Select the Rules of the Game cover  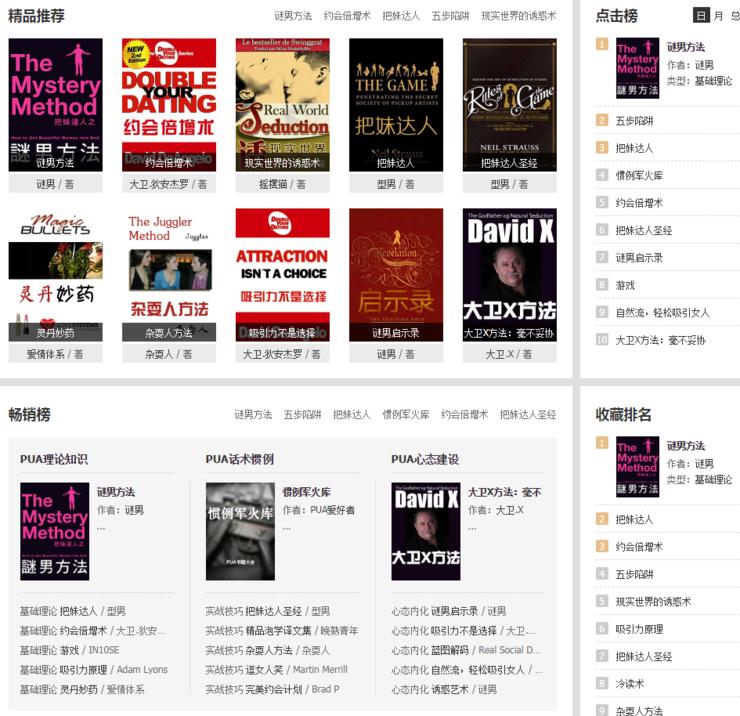(x=509, y=104)
